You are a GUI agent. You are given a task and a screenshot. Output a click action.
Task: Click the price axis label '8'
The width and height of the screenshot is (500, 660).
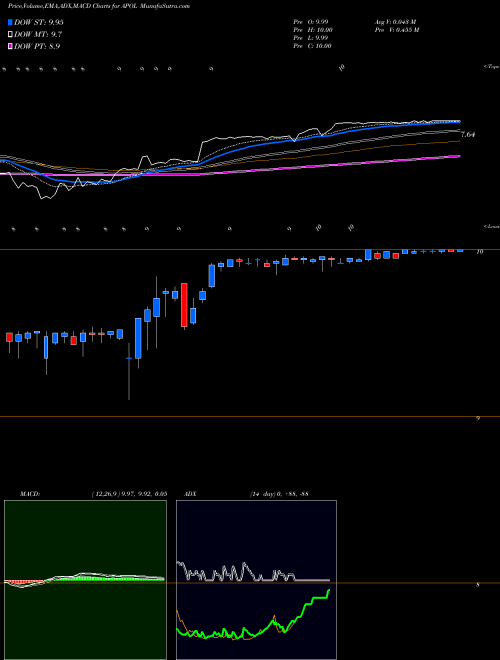[478, 585]
